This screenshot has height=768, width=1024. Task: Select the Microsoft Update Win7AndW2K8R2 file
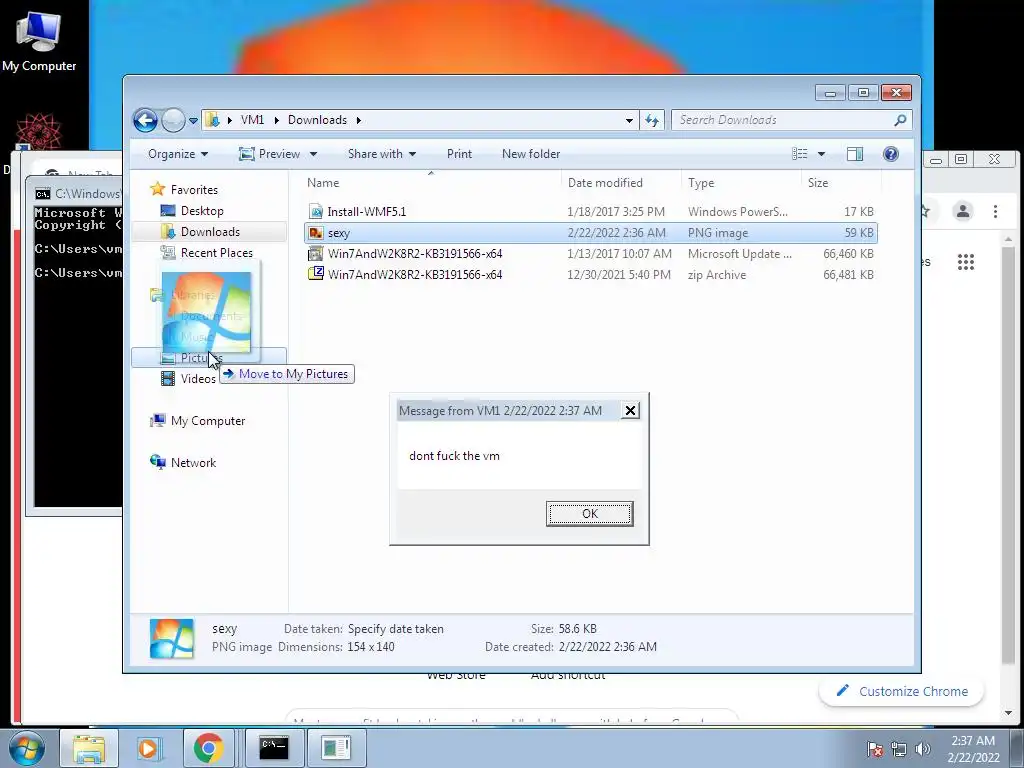click(590, 253)
